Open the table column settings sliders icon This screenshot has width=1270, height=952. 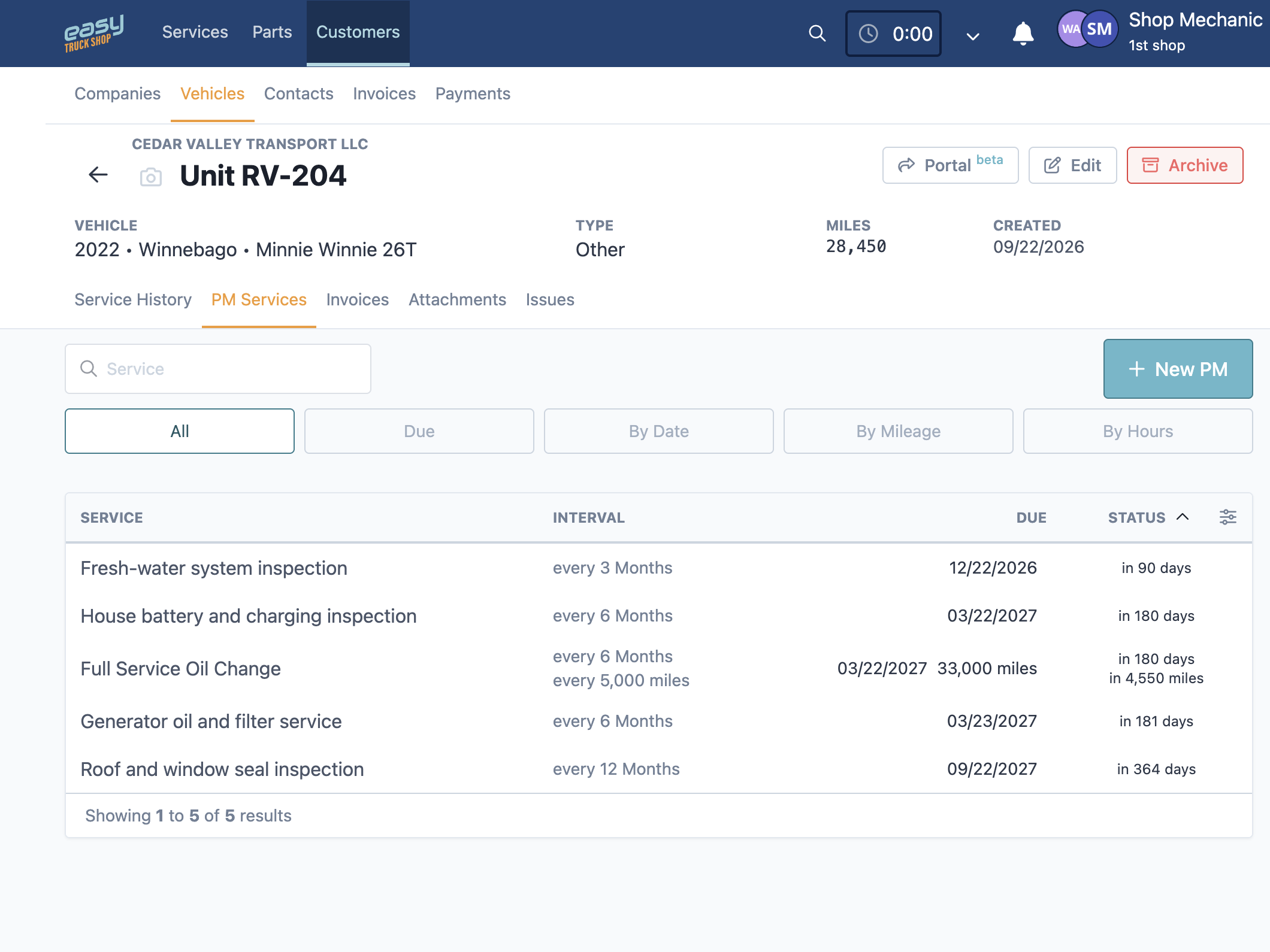(x=1228, y=517)
